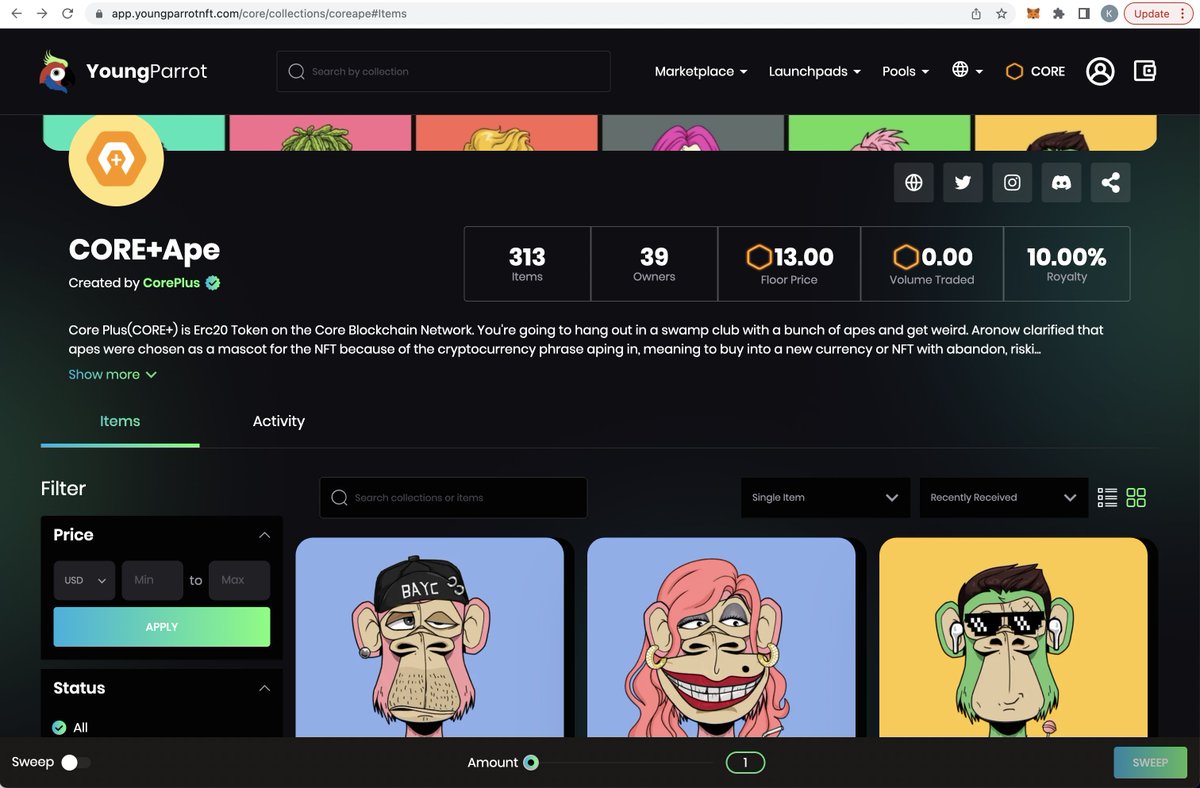Open the Launchpads menu
This screenshot has width=1200, height=788.
click(814, 71)
